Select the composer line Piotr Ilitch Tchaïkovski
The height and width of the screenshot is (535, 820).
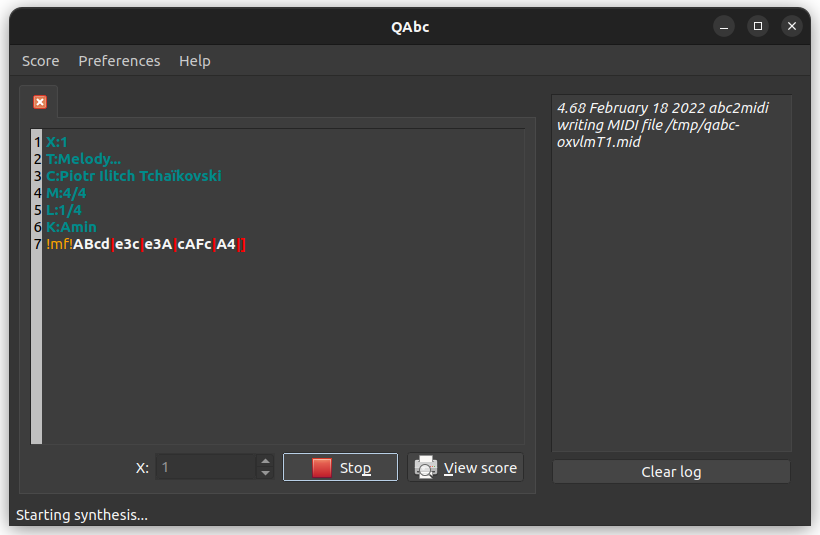tap(133, 176)
